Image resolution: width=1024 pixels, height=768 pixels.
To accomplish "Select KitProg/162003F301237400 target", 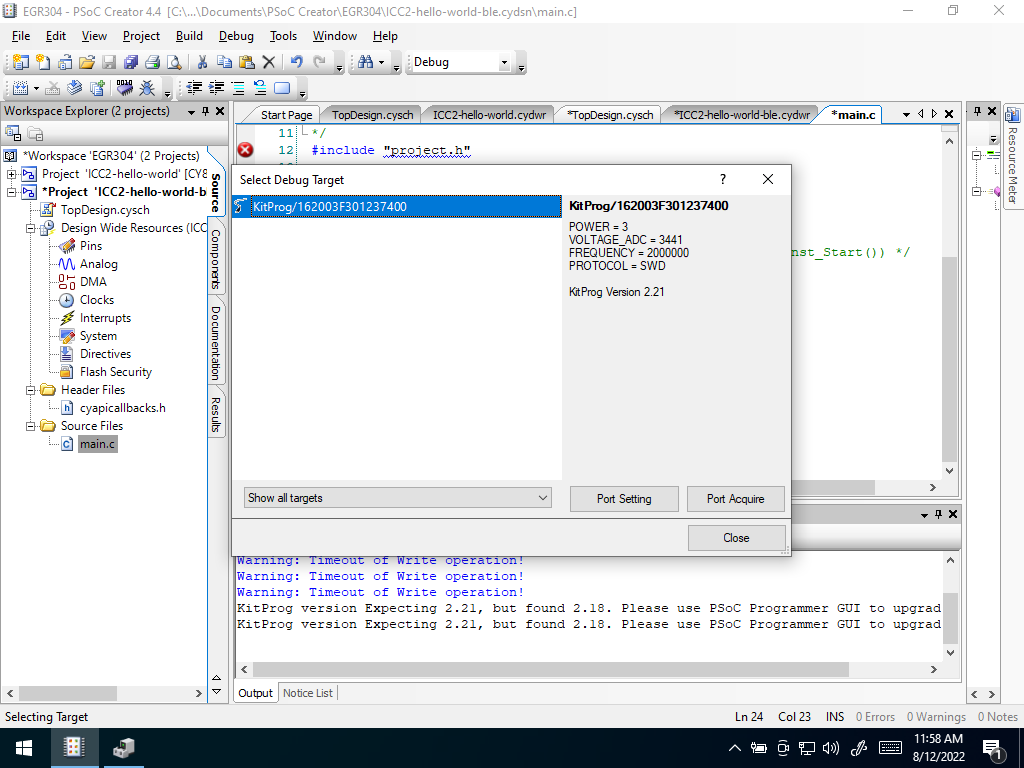I will pyautogui.click(x=396, y=206).
